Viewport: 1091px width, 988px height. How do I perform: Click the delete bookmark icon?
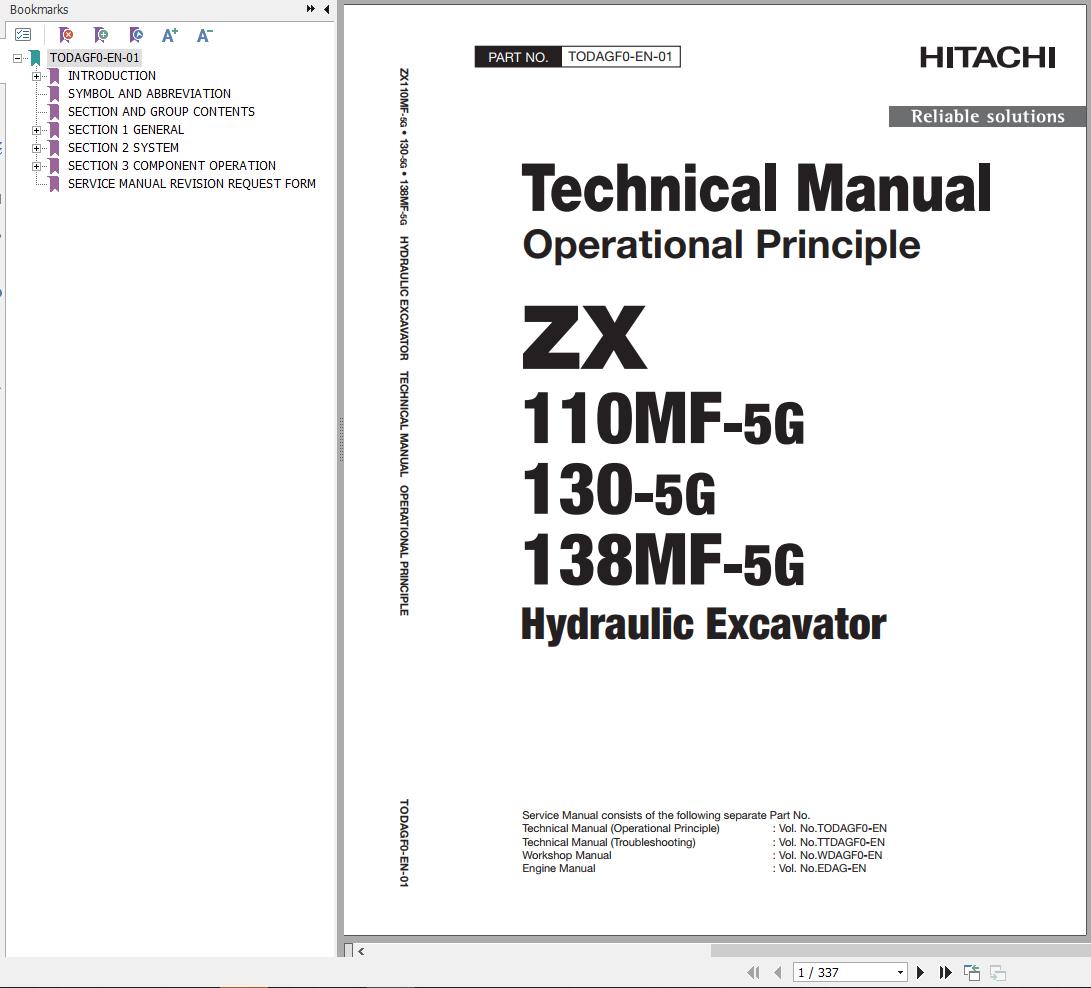pyautogui.click(x=66, y=34)
